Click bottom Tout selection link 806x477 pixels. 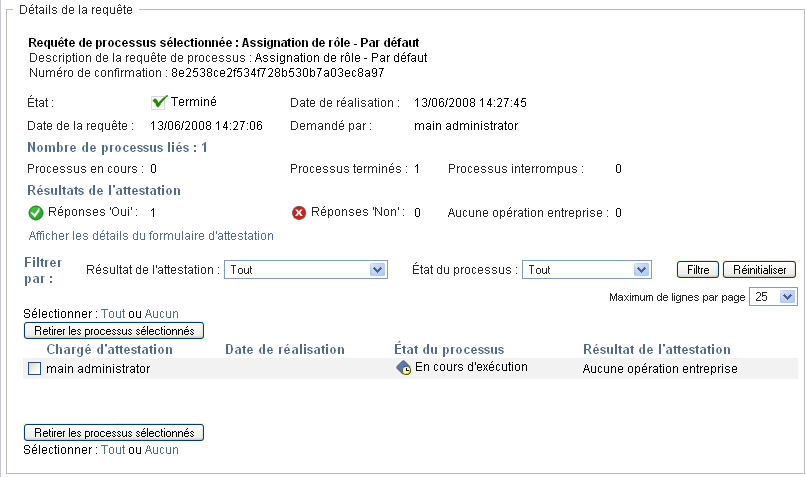coord(113,450)
